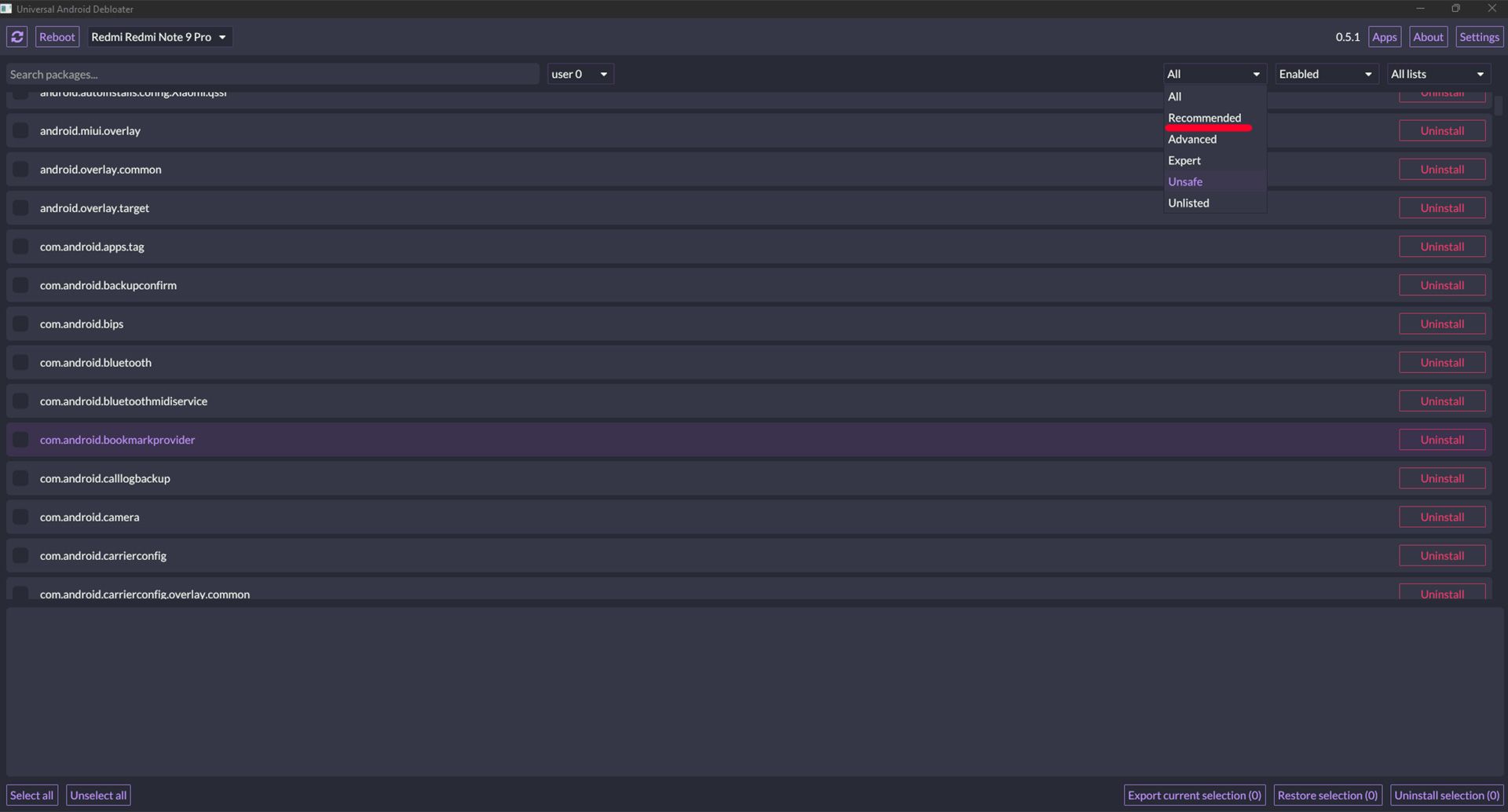Uninstall com.android.carrierconfig
This screenshot has width=1508, height=812.
tap(1442, 555)
